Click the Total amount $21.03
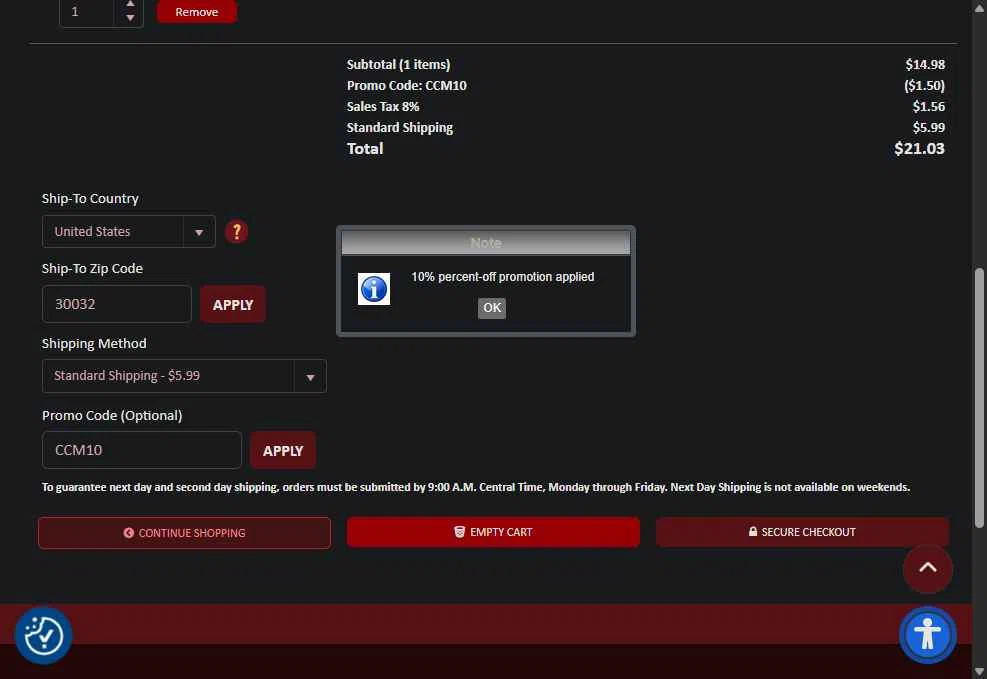This screenshot has height=679, width=987. (x=919, y=149)
